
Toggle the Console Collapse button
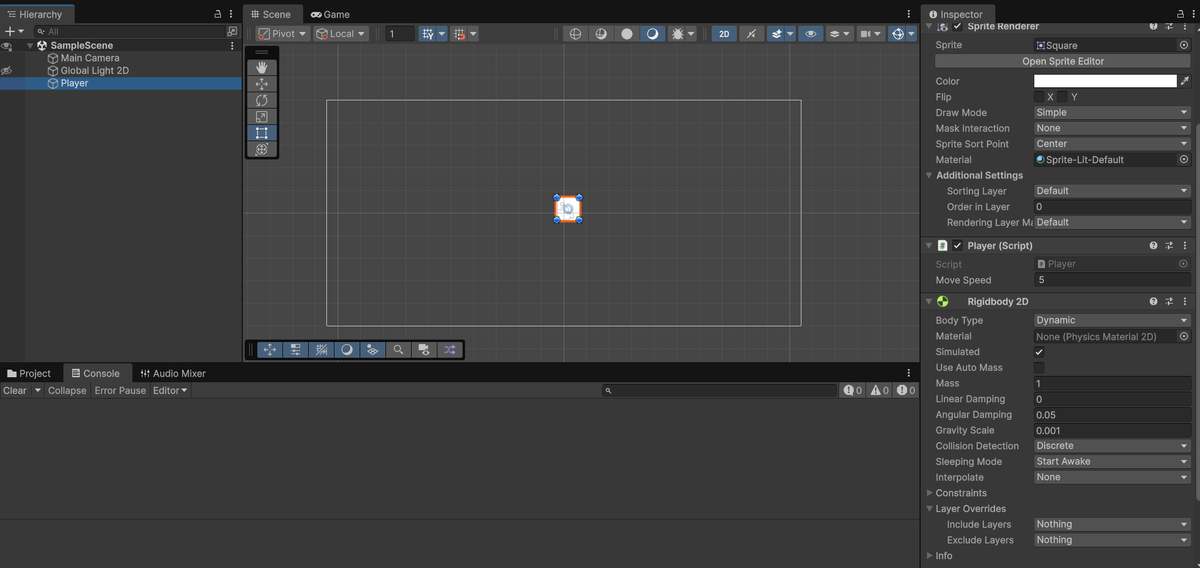click(x=67, y=390)
